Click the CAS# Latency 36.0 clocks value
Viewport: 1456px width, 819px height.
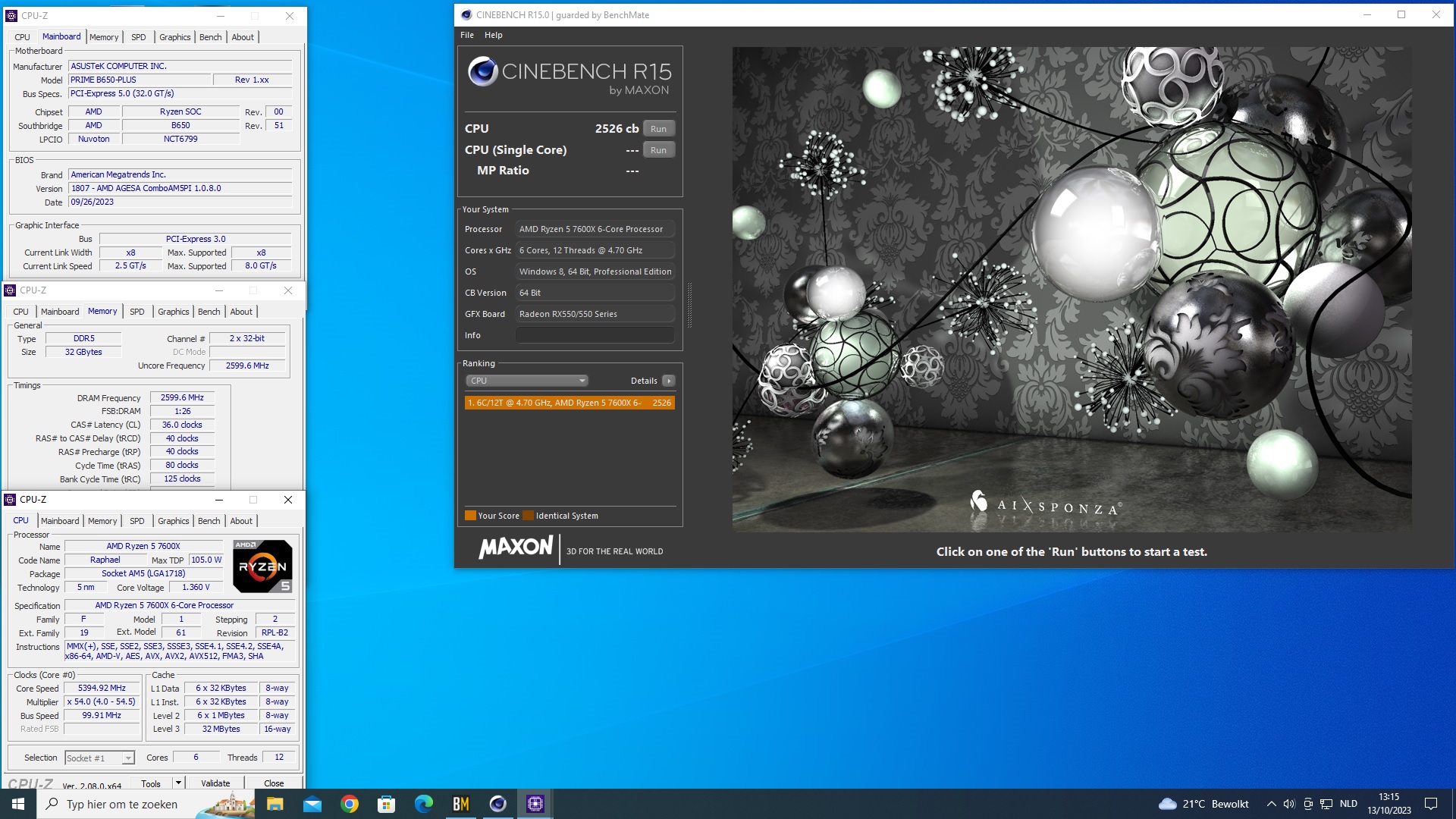pyautogui.click(x=182, y=425)
